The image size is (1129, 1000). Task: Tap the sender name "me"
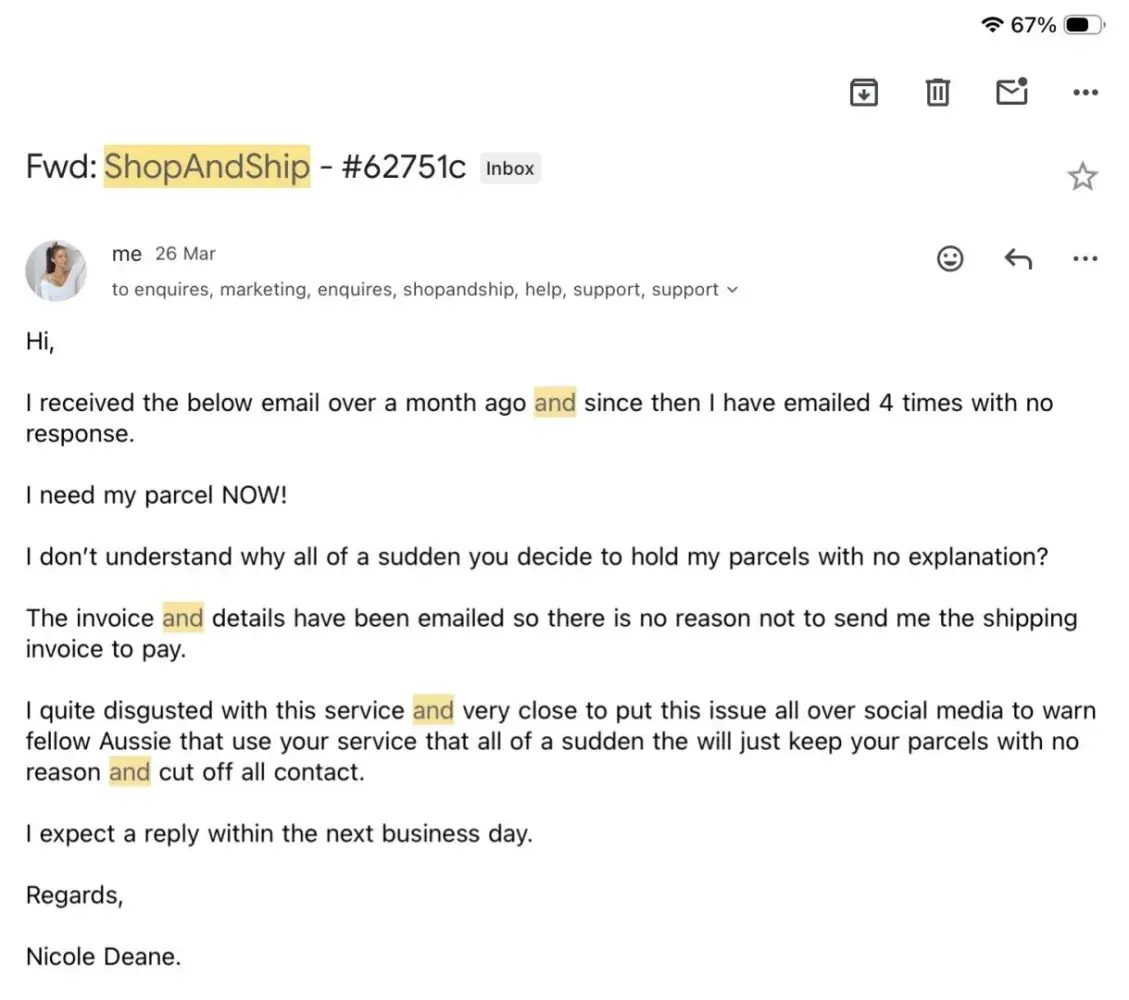[127, 254]
